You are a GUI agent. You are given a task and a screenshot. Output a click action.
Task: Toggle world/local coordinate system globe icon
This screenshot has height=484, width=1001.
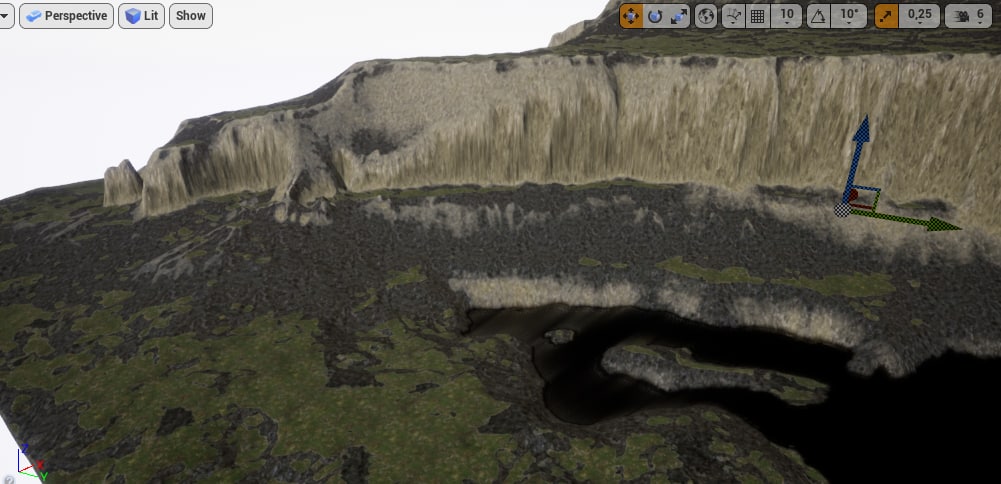(x=705, y=16)
